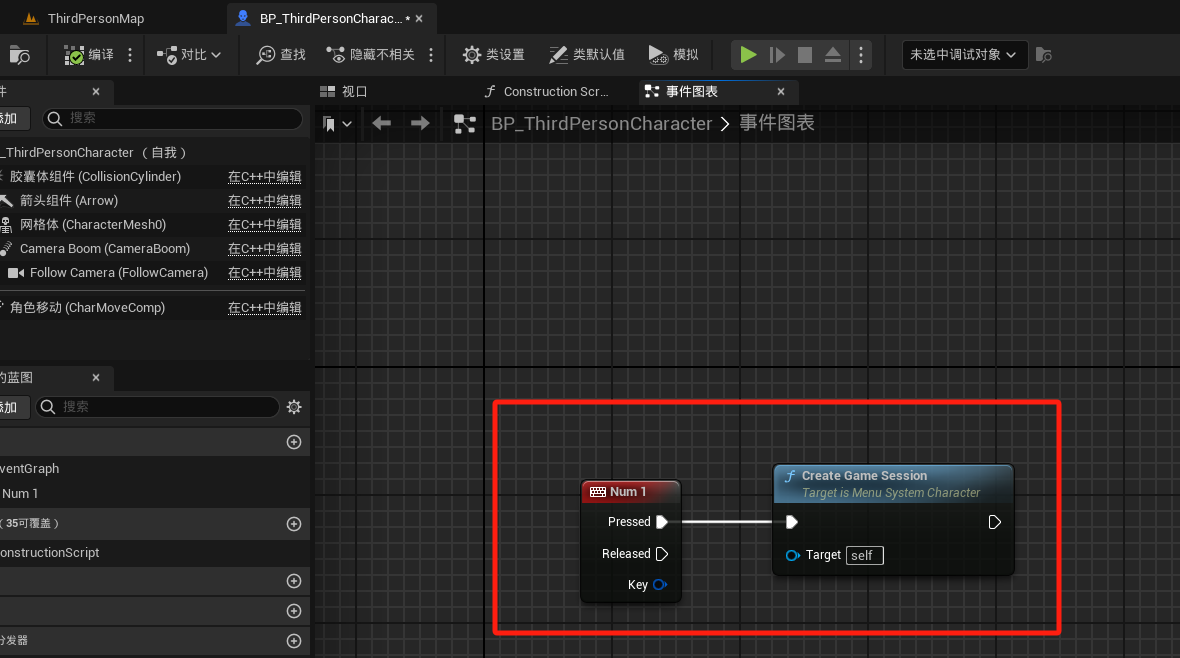Image resolution: width=1180 pixels, height=658 pixels.
Task: Select Camera Boom (CameraBoom) component
Action: point(104,249)
